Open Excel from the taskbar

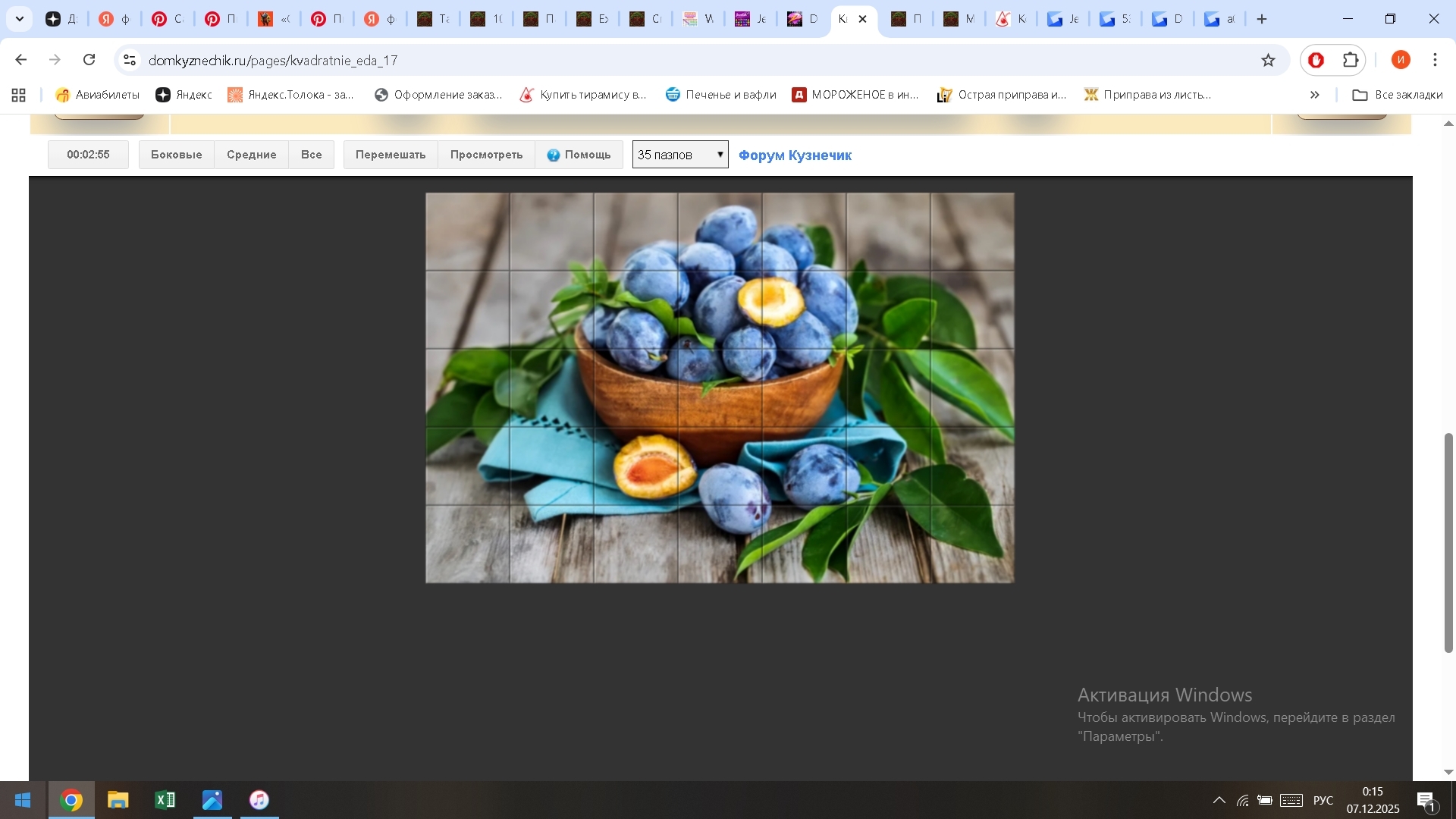(165, 800)
